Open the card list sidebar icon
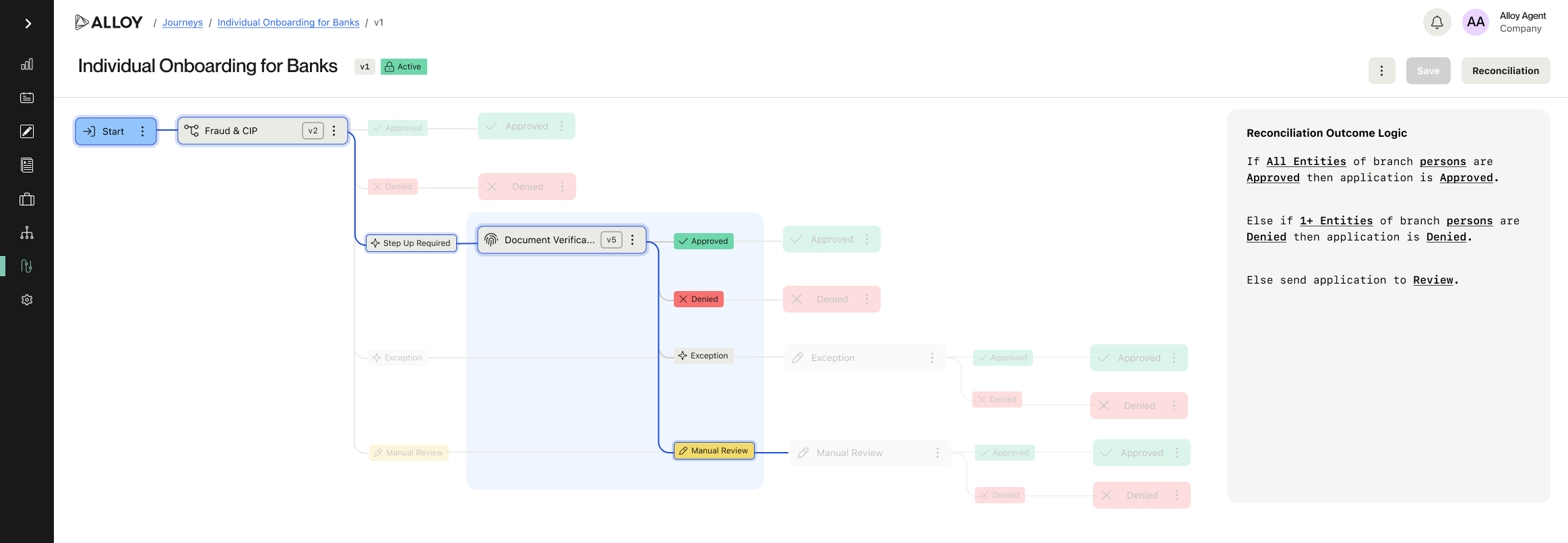1568x543 pixels. [27, 98]
